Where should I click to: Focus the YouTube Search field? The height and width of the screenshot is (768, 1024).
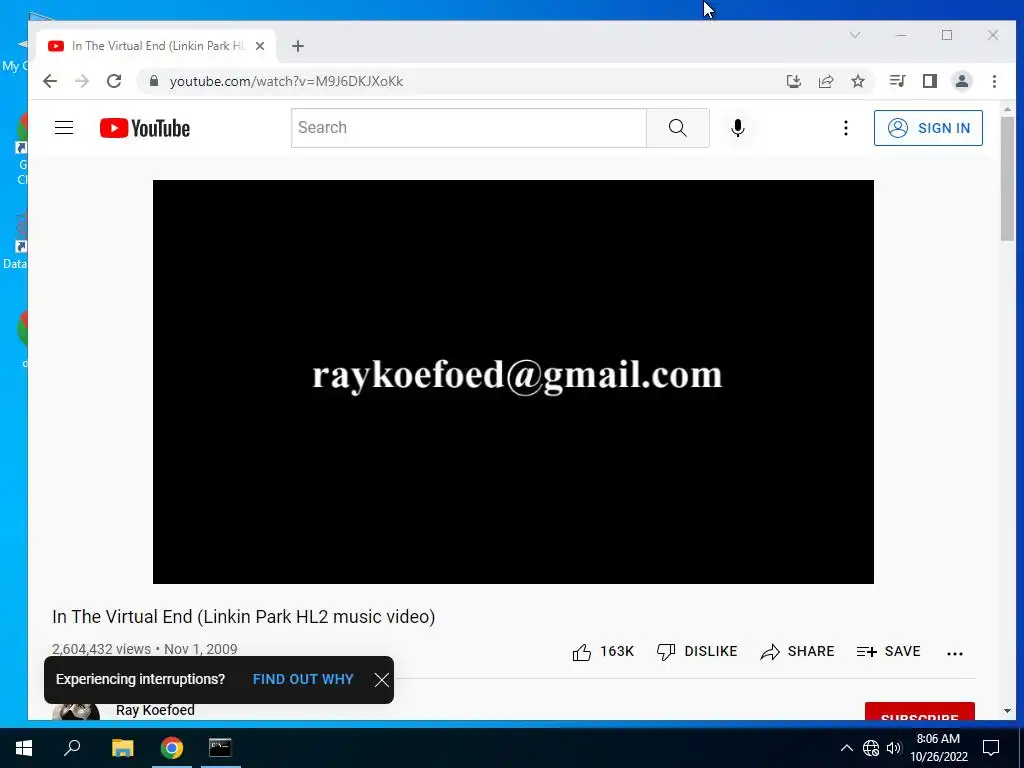click(x=469, y=128)
